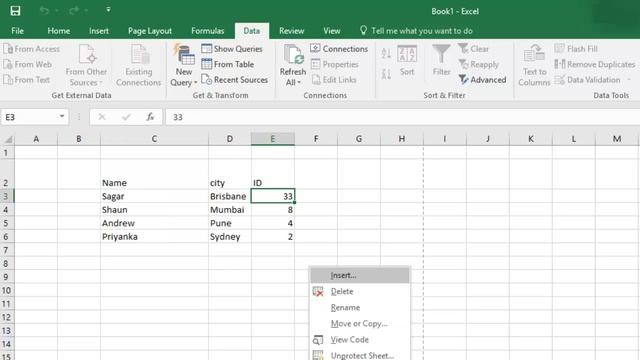This screenshot has height=360, width=640.
Task: Click the Properties button in Connections group
Action: 335,64
